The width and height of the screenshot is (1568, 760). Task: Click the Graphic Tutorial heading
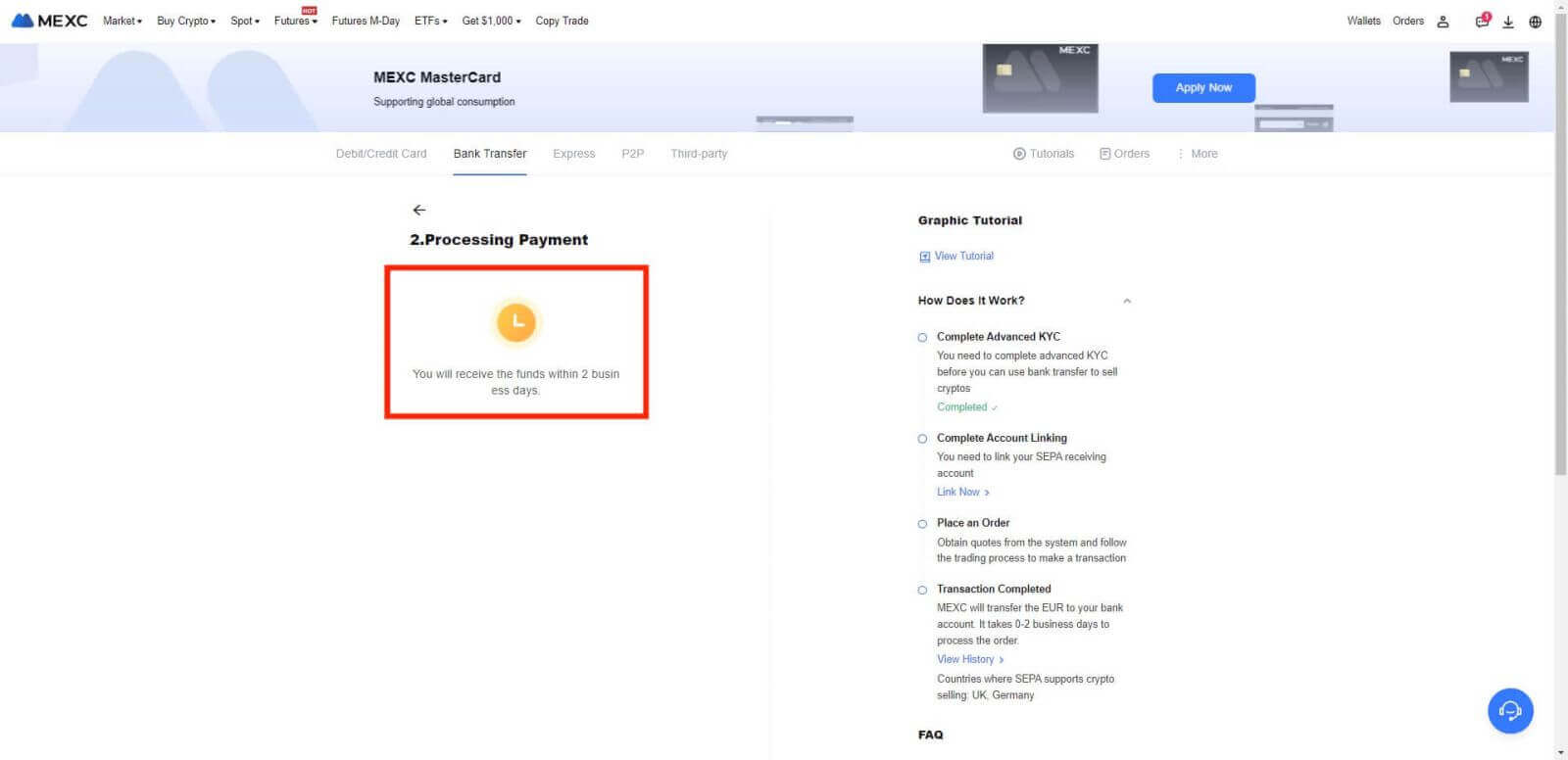970,220
